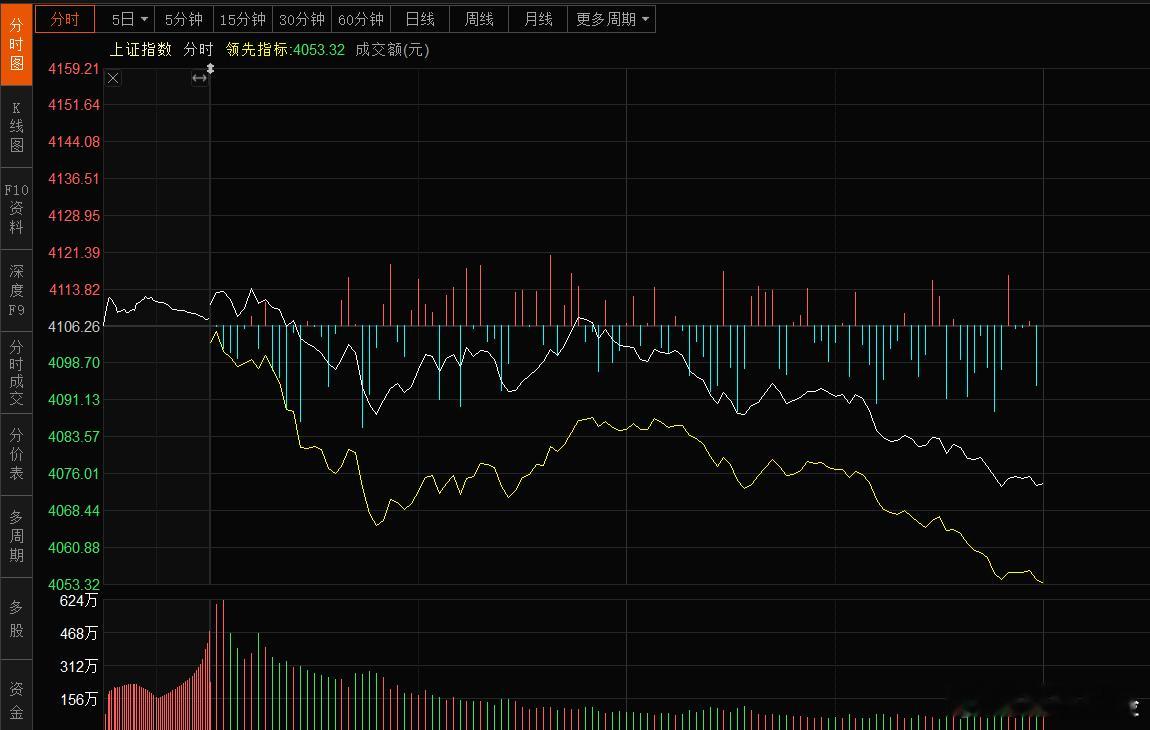Screen dimensions: 1150x730
Task: Click the 312万 volume axis label
Action: point(78,666)
